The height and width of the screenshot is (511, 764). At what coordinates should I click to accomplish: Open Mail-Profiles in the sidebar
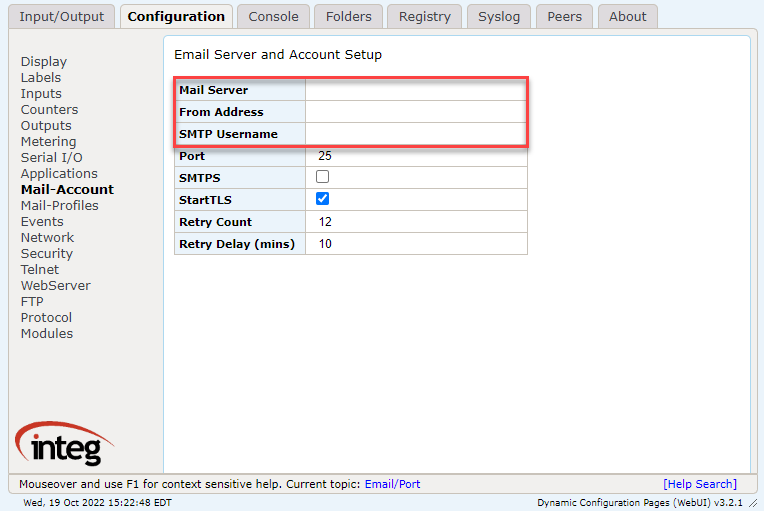(x=60, y=205)
